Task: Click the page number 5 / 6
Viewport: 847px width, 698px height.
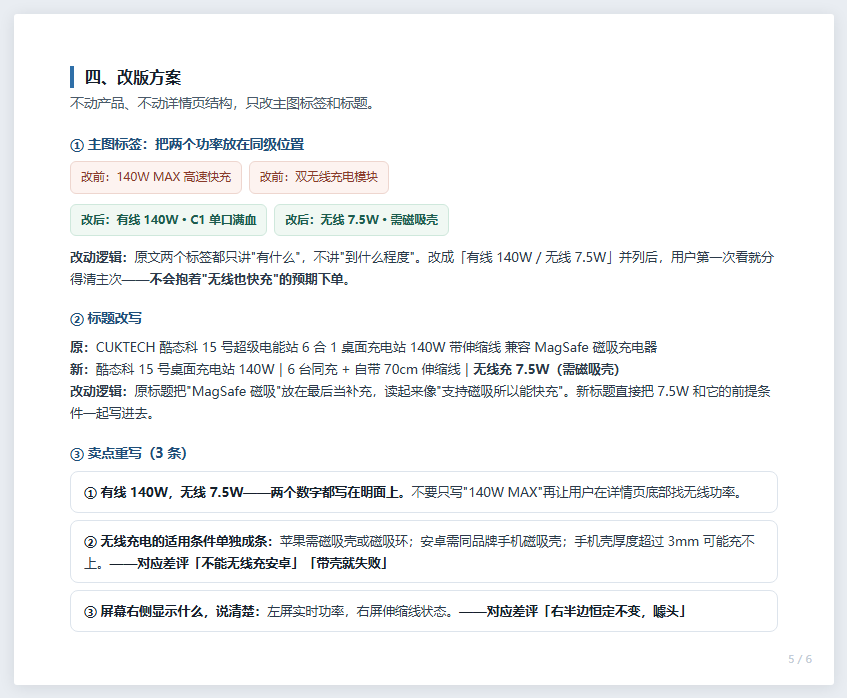Action: tap(800, 659)
